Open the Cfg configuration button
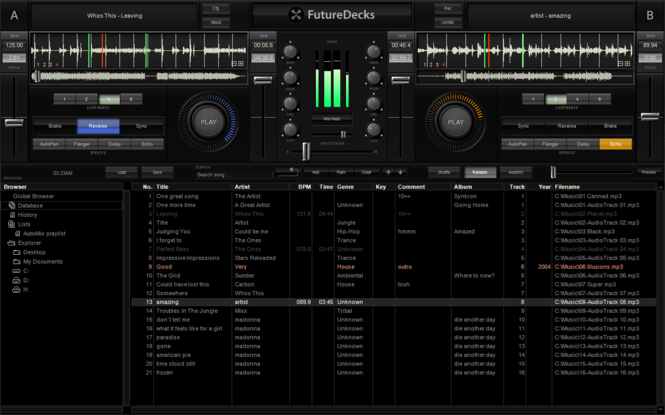The width and height of the screenshot is (665, 415). pos(215,8)
